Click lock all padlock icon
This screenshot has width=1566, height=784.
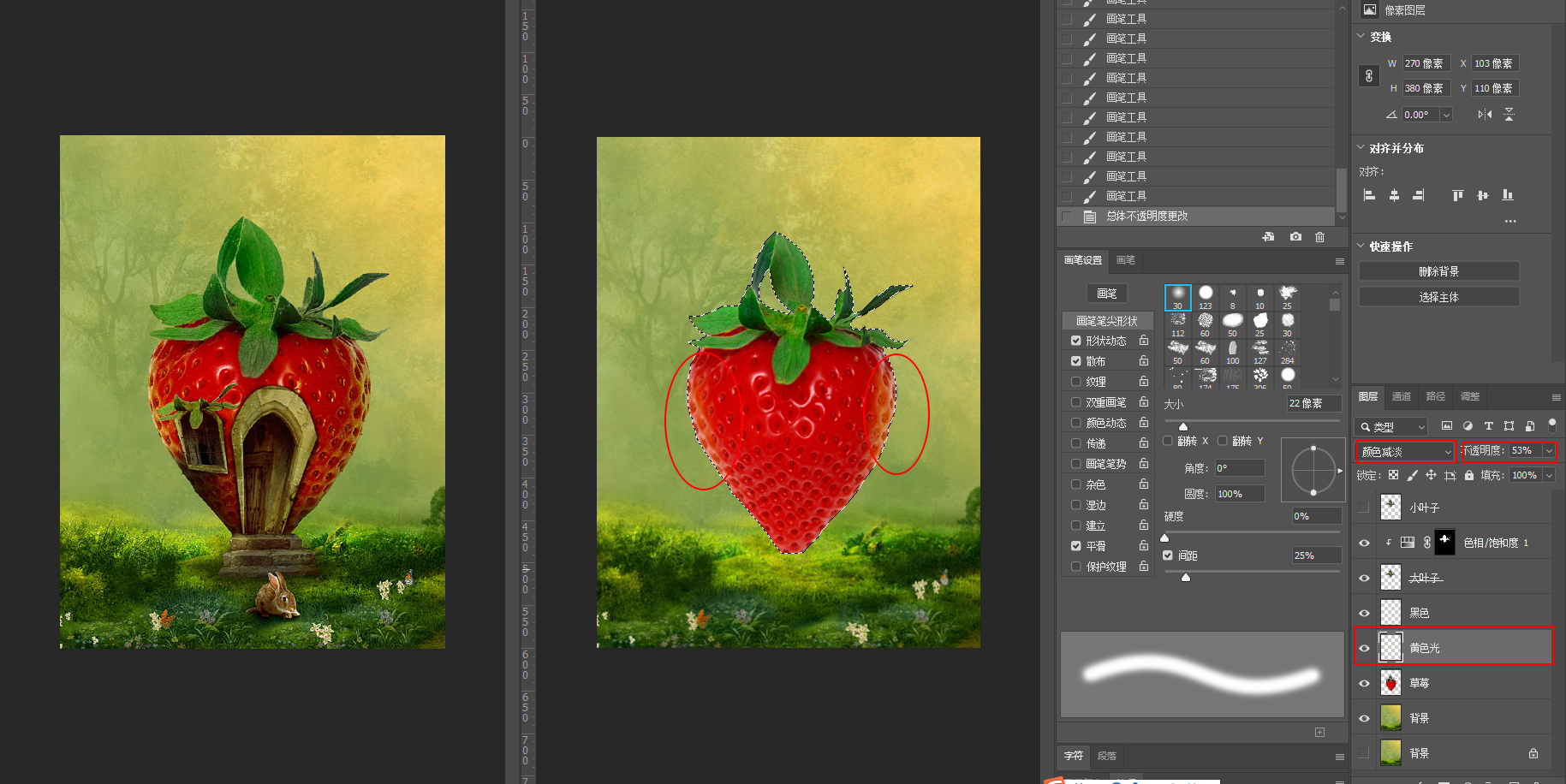click(1469, 475)
